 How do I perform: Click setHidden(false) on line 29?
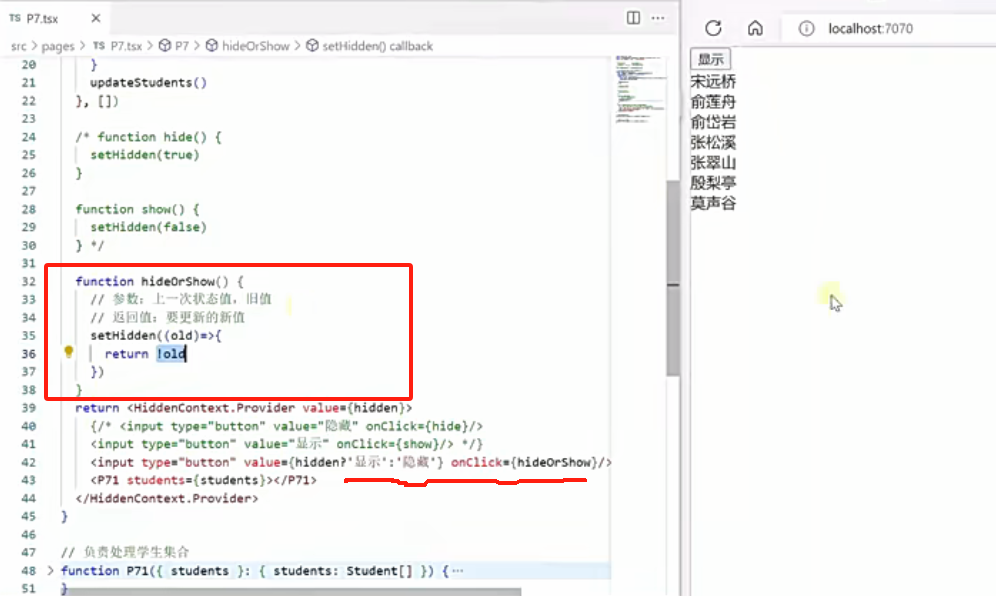pos(149,227)
